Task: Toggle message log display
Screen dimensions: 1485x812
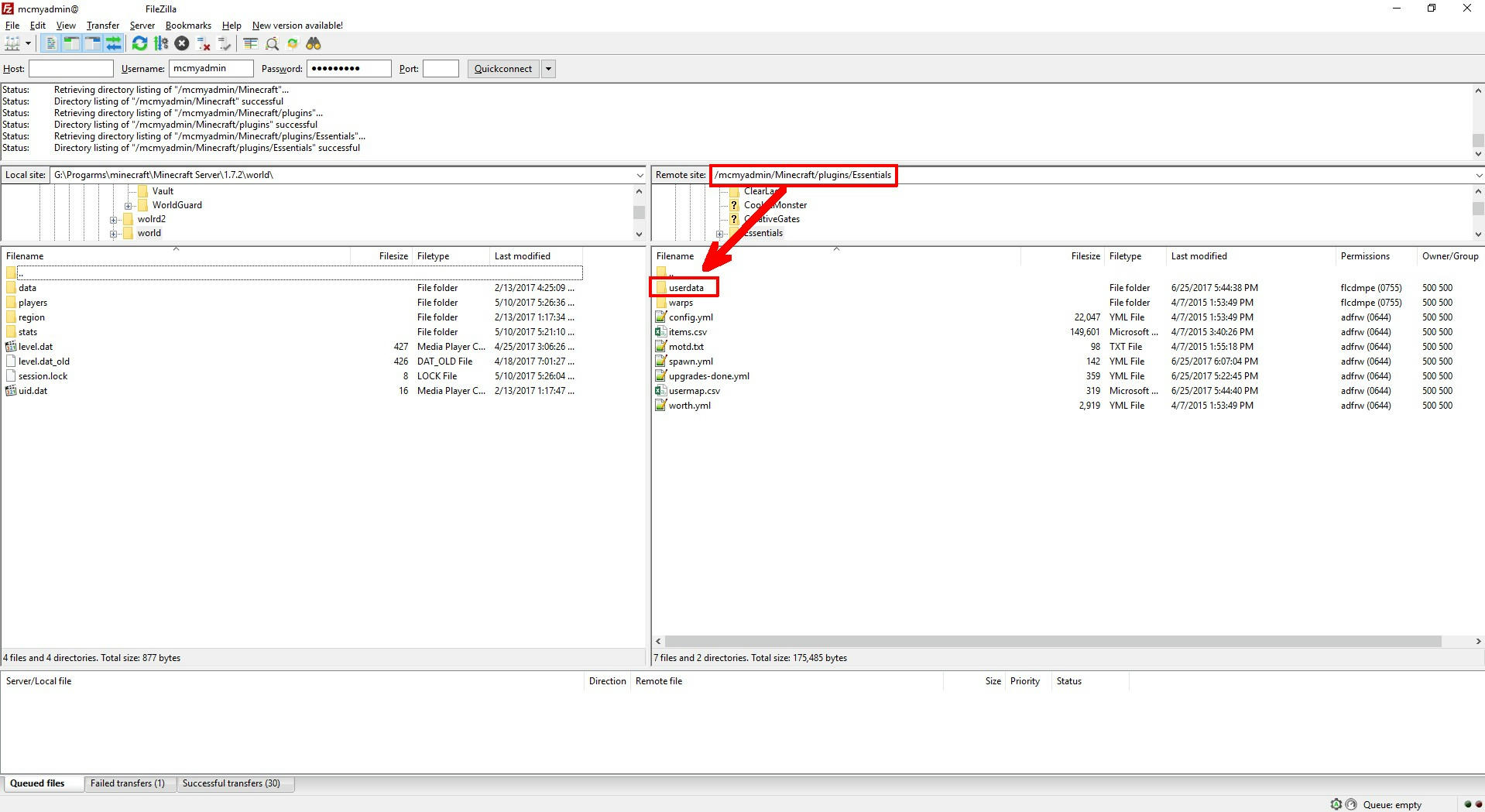Action: (x=50, y=43)
